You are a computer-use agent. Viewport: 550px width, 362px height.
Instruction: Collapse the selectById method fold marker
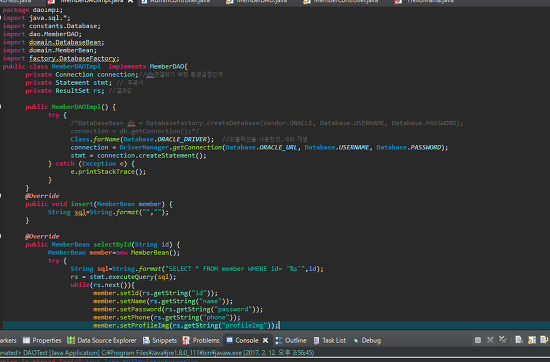point(1,236)
